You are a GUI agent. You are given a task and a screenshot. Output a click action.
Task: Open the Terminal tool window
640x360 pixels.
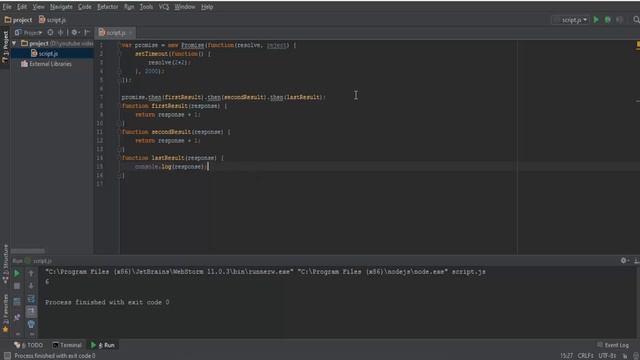pyautogui.click(x=67, y=345)
